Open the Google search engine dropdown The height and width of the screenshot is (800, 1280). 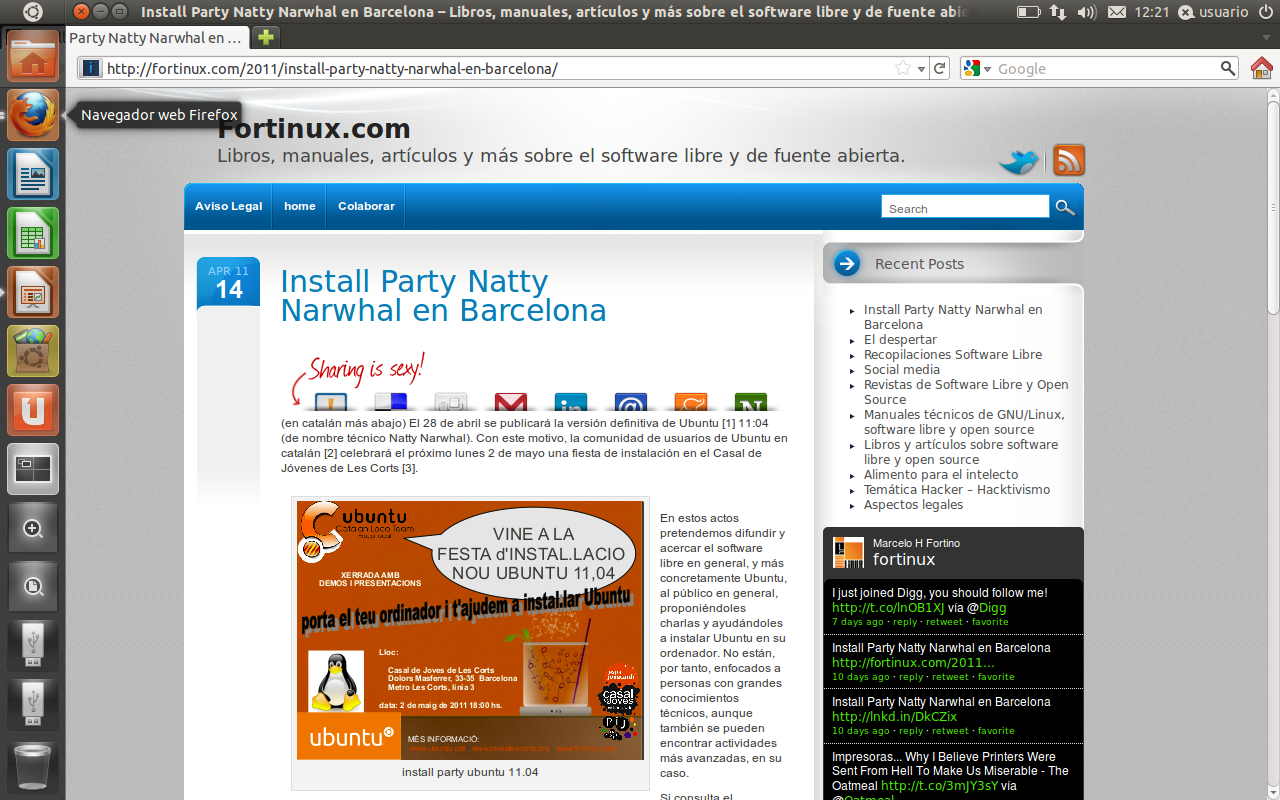[x=977, y=69]
